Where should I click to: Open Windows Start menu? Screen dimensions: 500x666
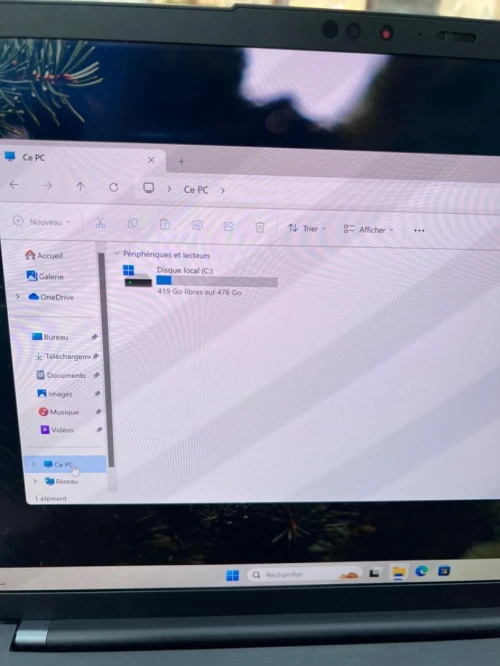click(x=232, y=576)
